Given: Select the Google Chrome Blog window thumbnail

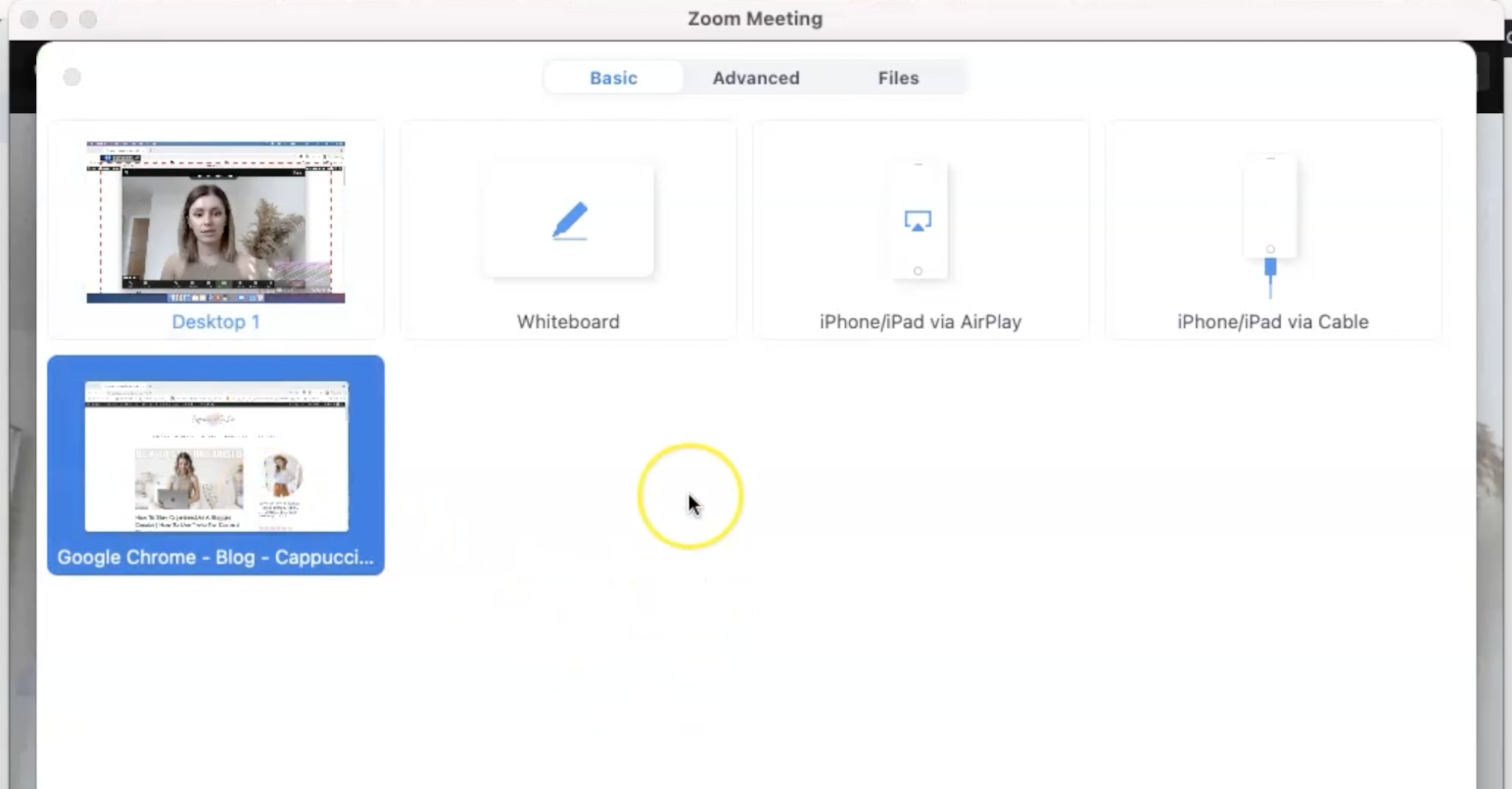Looking at the screenshot, I should [x=216, y=456].
